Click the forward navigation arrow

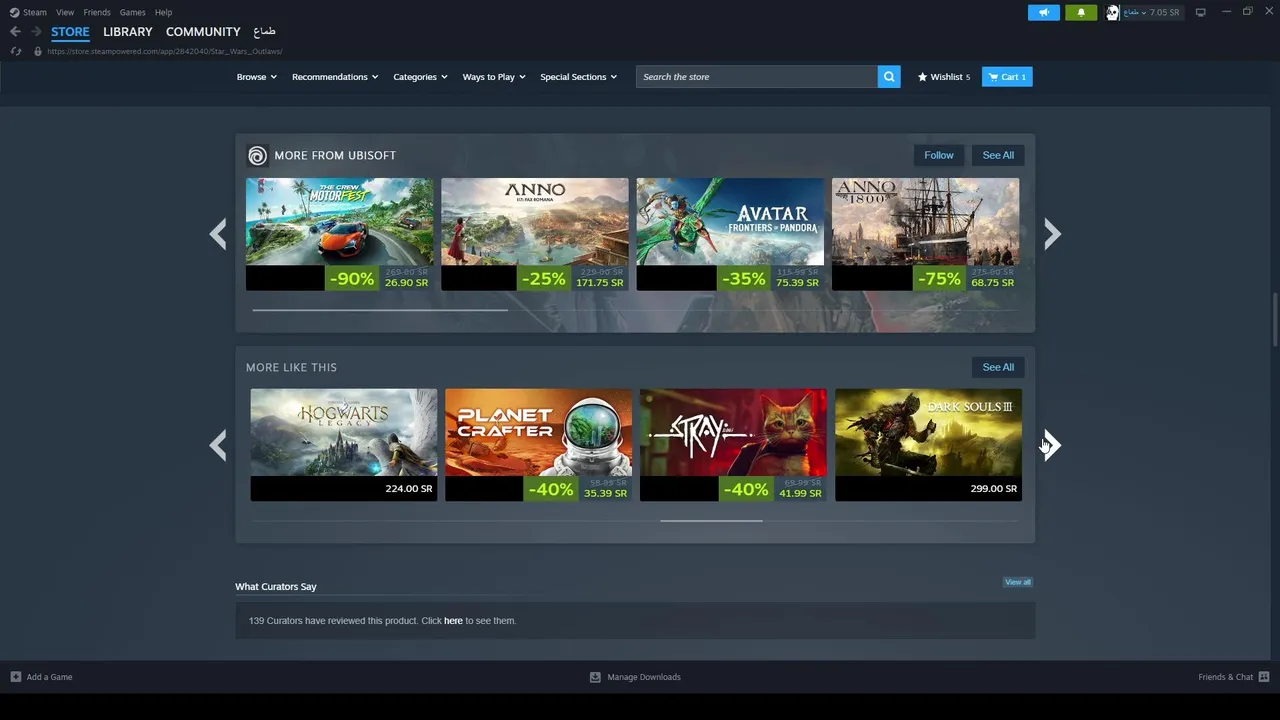[x=36, y=32]
